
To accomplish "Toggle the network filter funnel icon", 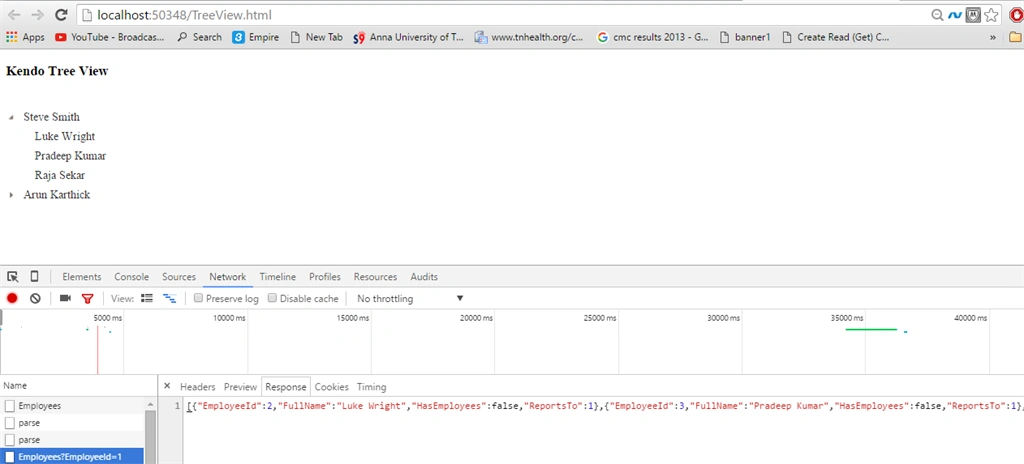I will 88,299.
